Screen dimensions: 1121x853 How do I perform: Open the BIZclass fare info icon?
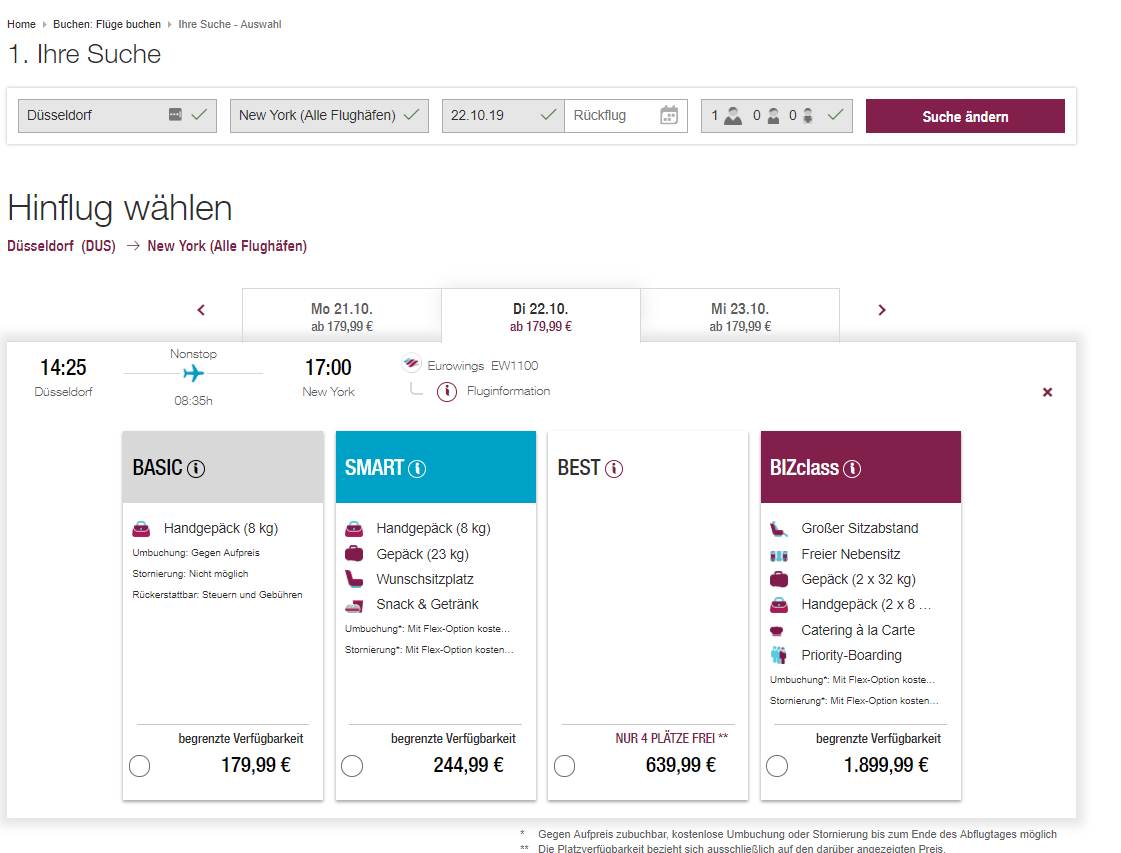[852, 468]
